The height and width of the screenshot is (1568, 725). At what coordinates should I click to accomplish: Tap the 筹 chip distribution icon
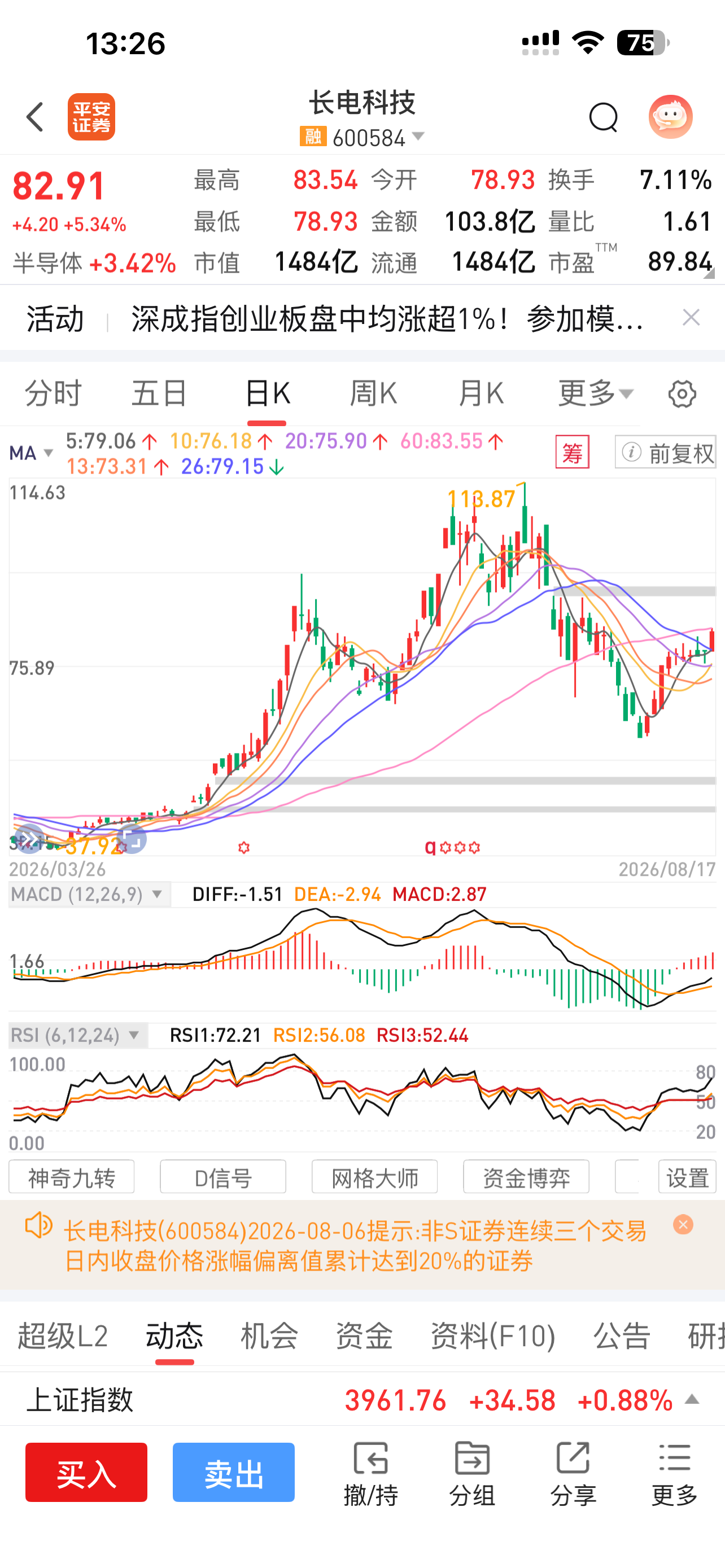coord(572,452)
